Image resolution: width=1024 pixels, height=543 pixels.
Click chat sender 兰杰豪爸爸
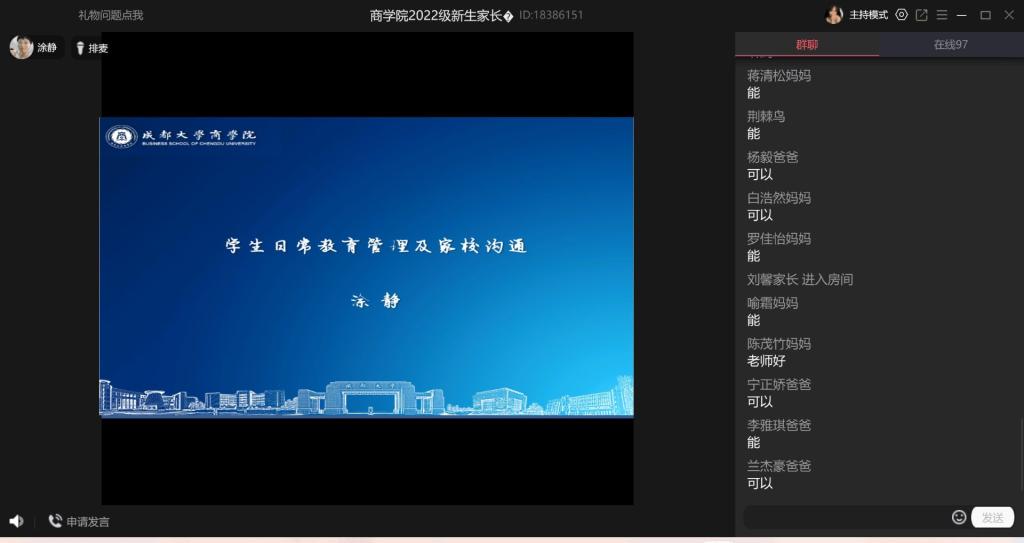[x=779, y=466]
